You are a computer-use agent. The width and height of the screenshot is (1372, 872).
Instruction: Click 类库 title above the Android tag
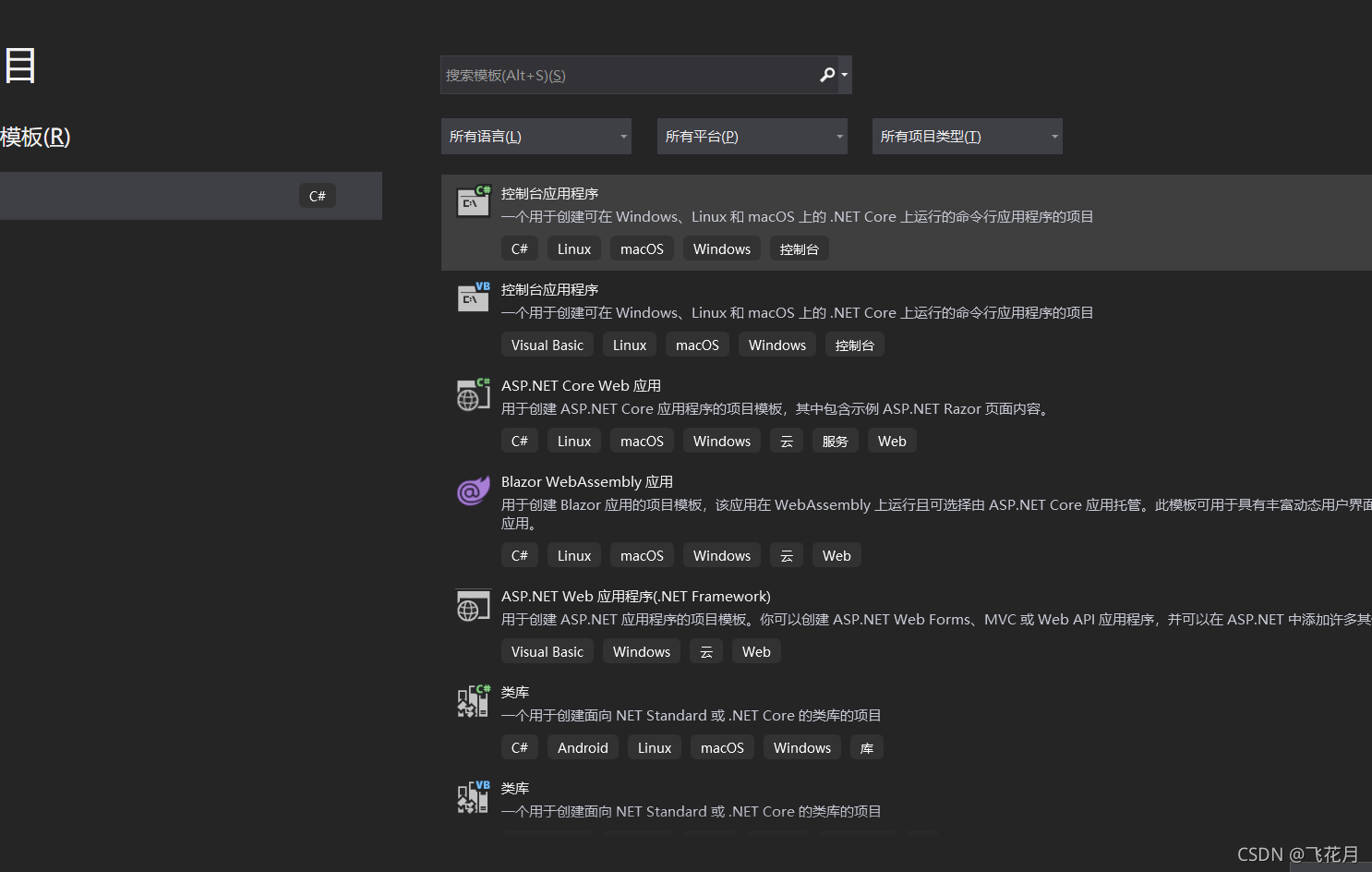coord(515,693)
